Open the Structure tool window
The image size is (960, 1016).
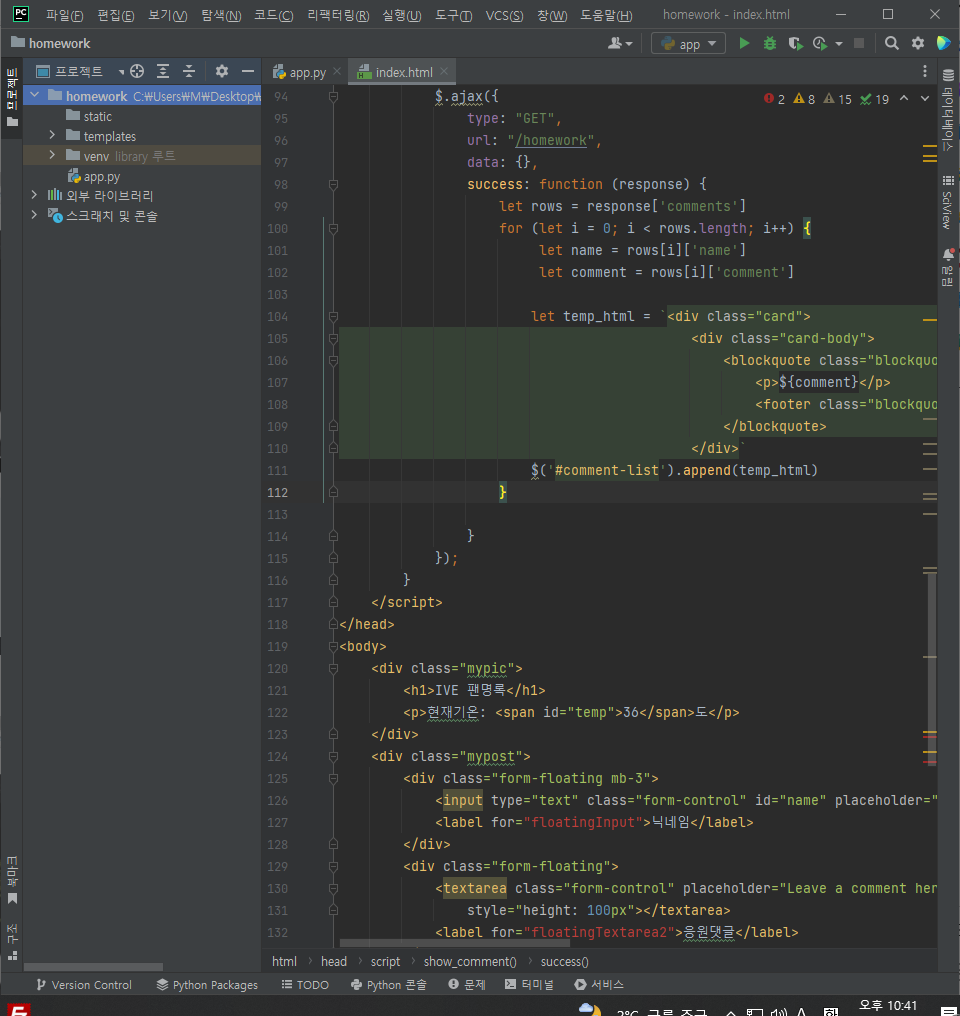coord(12,941)
